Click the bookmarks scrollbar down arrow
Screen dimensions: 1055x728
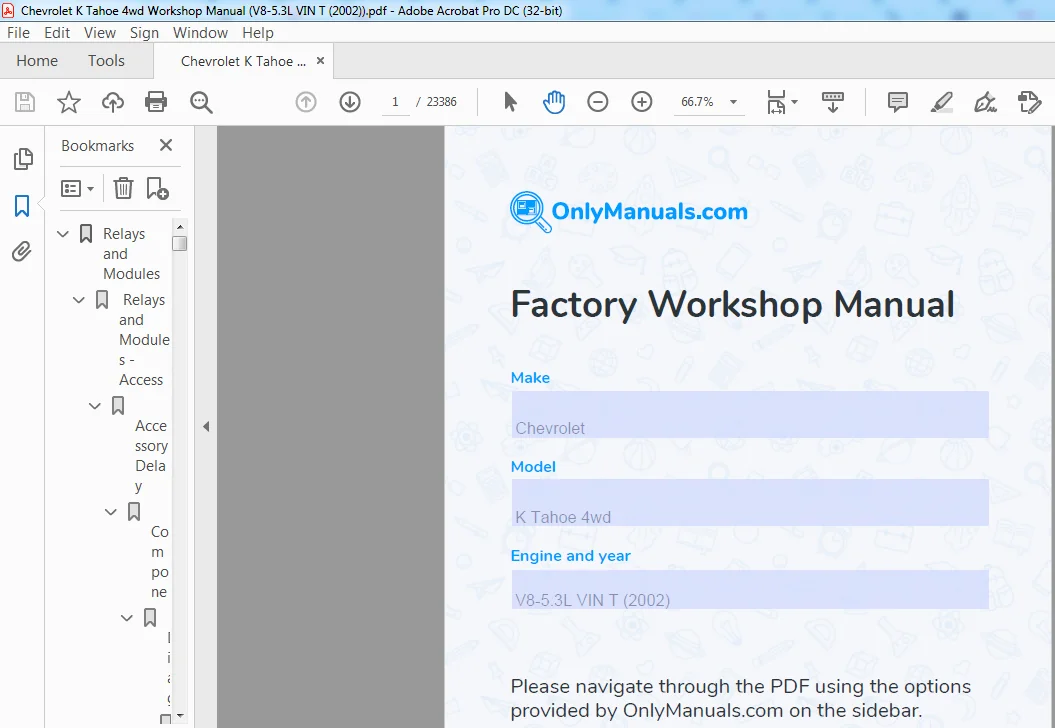click(180, 716)
